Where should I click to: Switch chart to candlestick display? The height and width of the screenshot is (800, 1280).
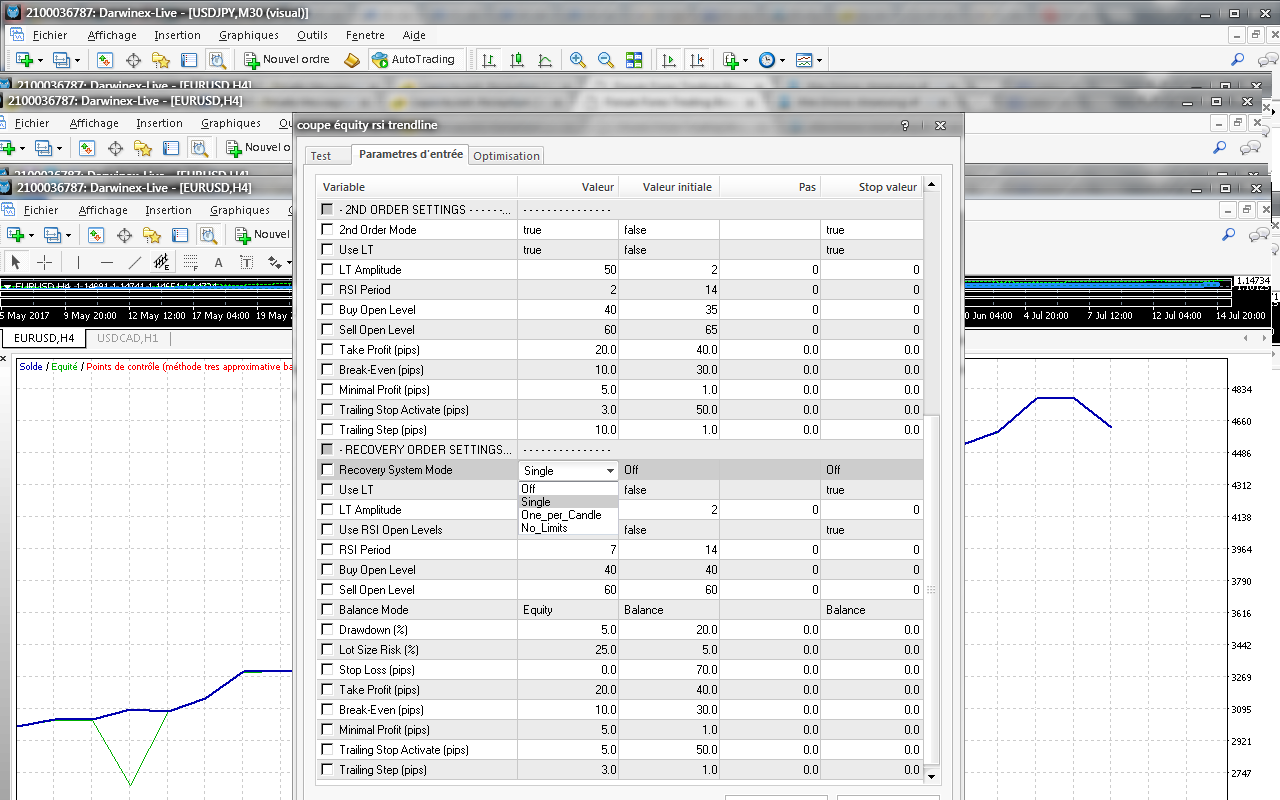pyautogui.click(x=516, y=60)
